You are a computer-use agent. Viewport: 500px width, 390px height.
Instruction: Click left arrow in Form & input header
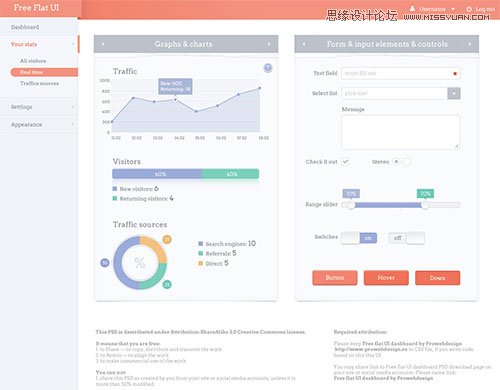[x=304, y=44]
